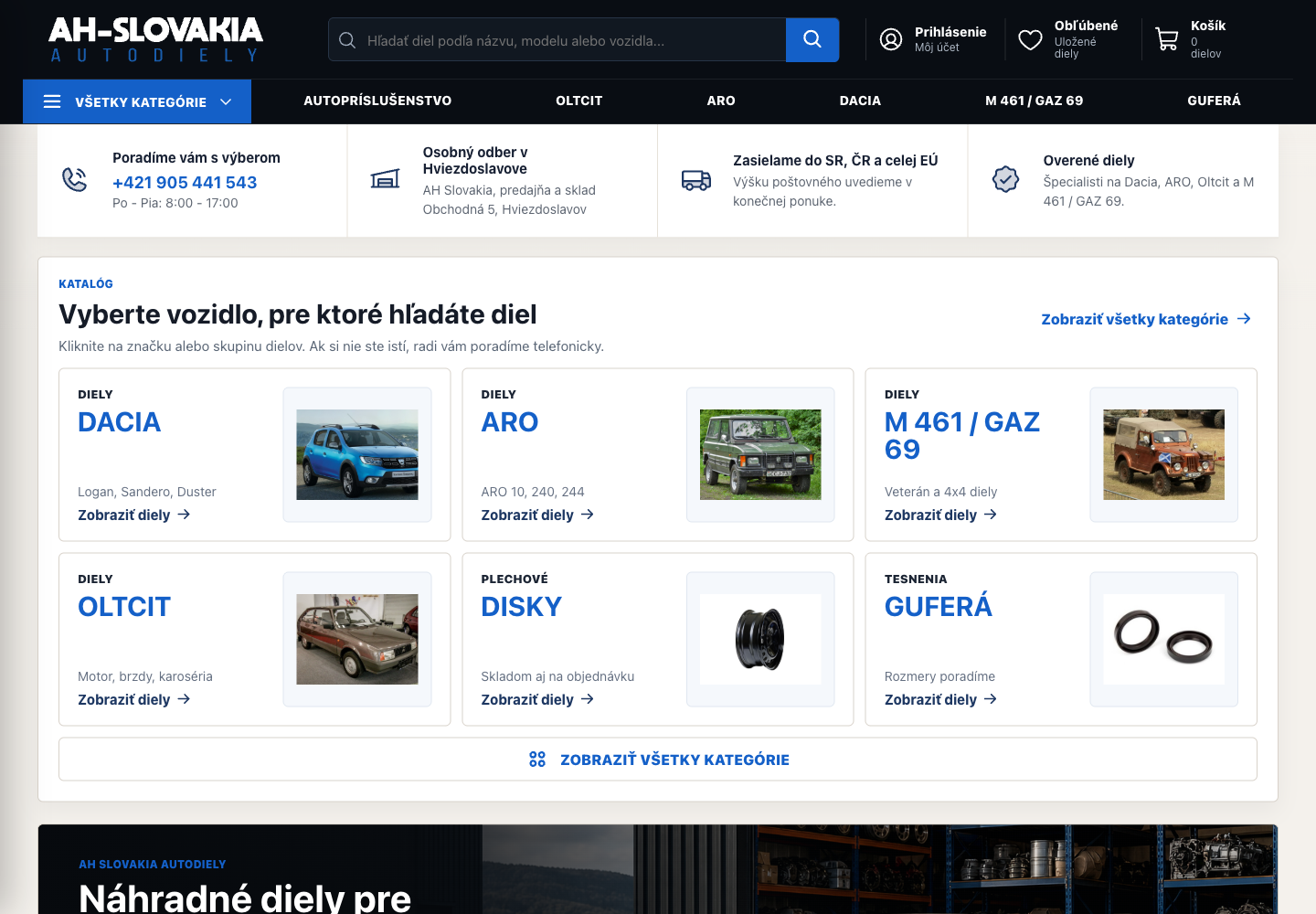Open the black steel wheel thumbnail

point(760,639)
